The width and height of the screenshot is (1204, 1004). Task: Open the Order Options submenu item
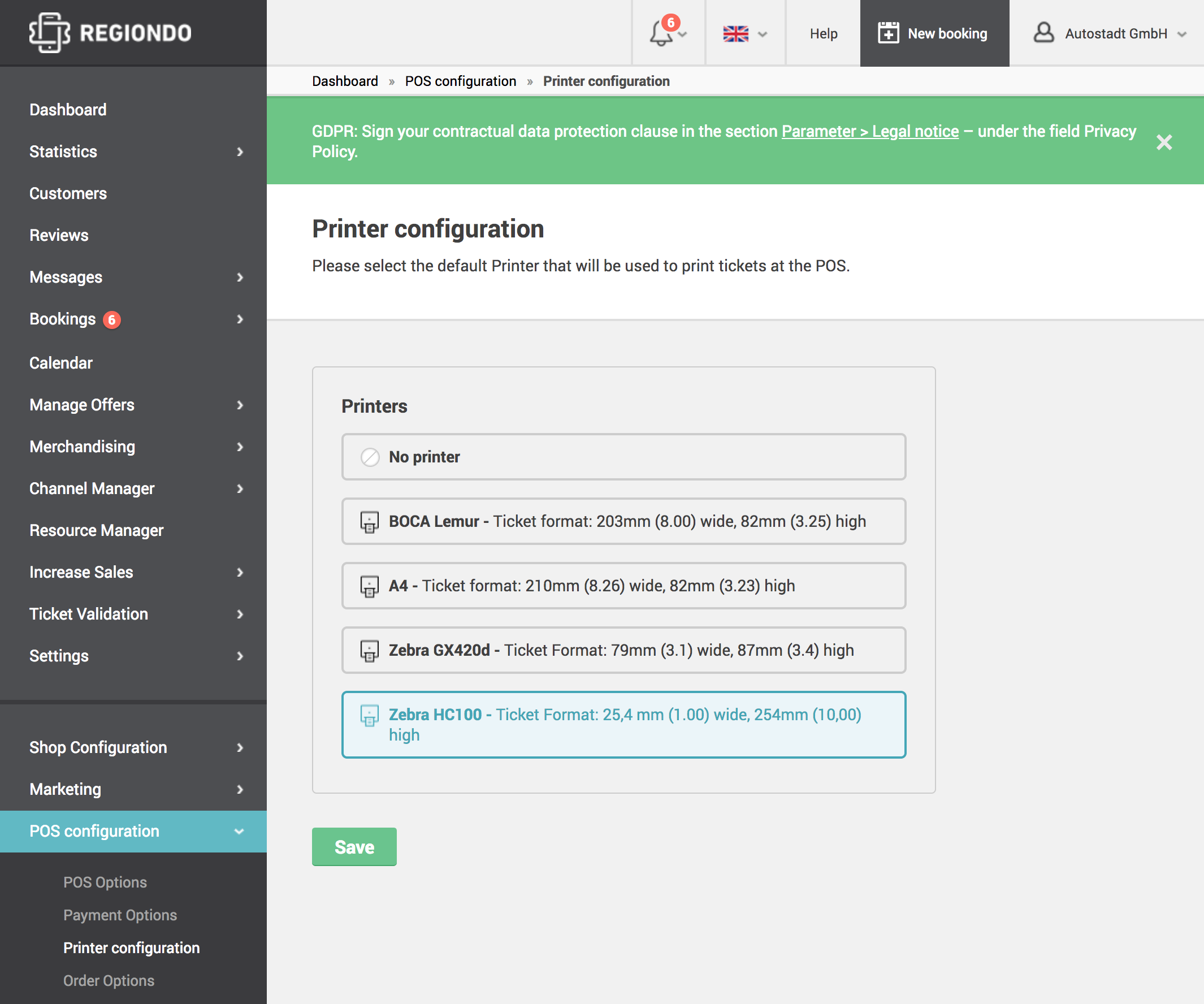click(109, 980)
